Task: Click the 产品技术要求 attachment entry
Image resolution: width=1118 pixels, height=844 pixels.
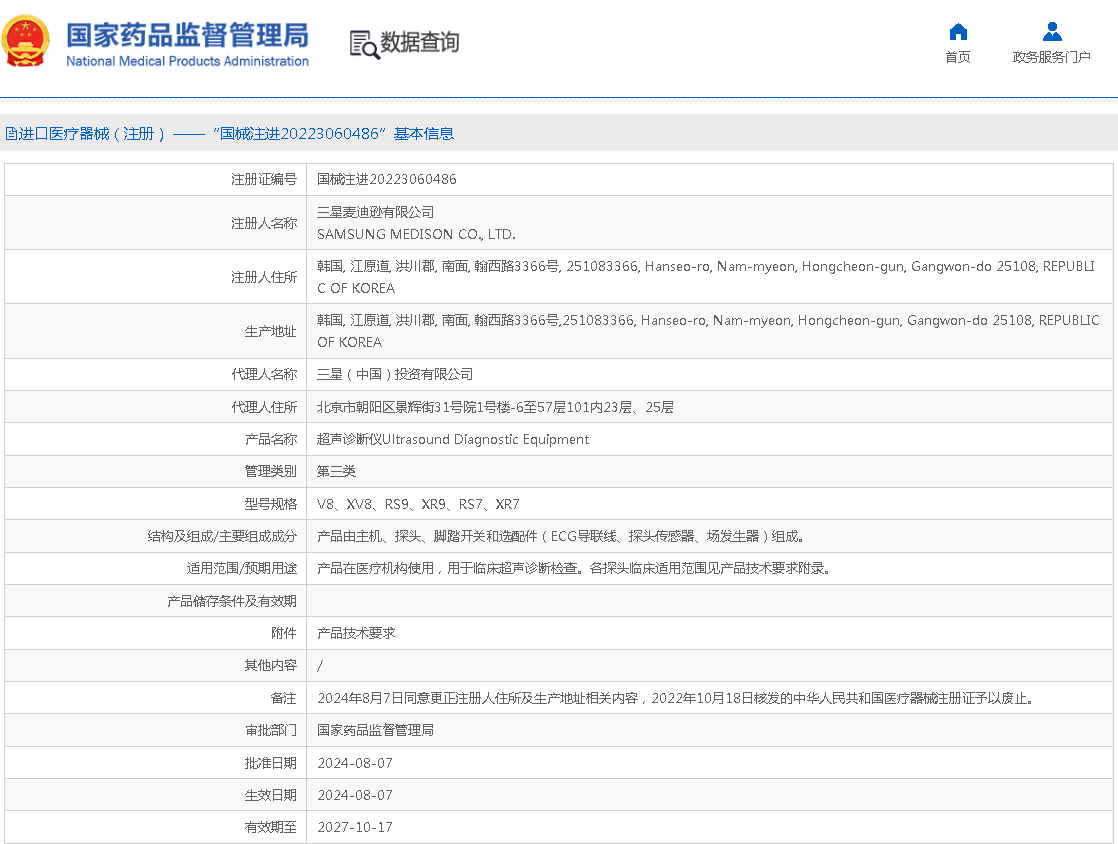Action: (356, 633)
